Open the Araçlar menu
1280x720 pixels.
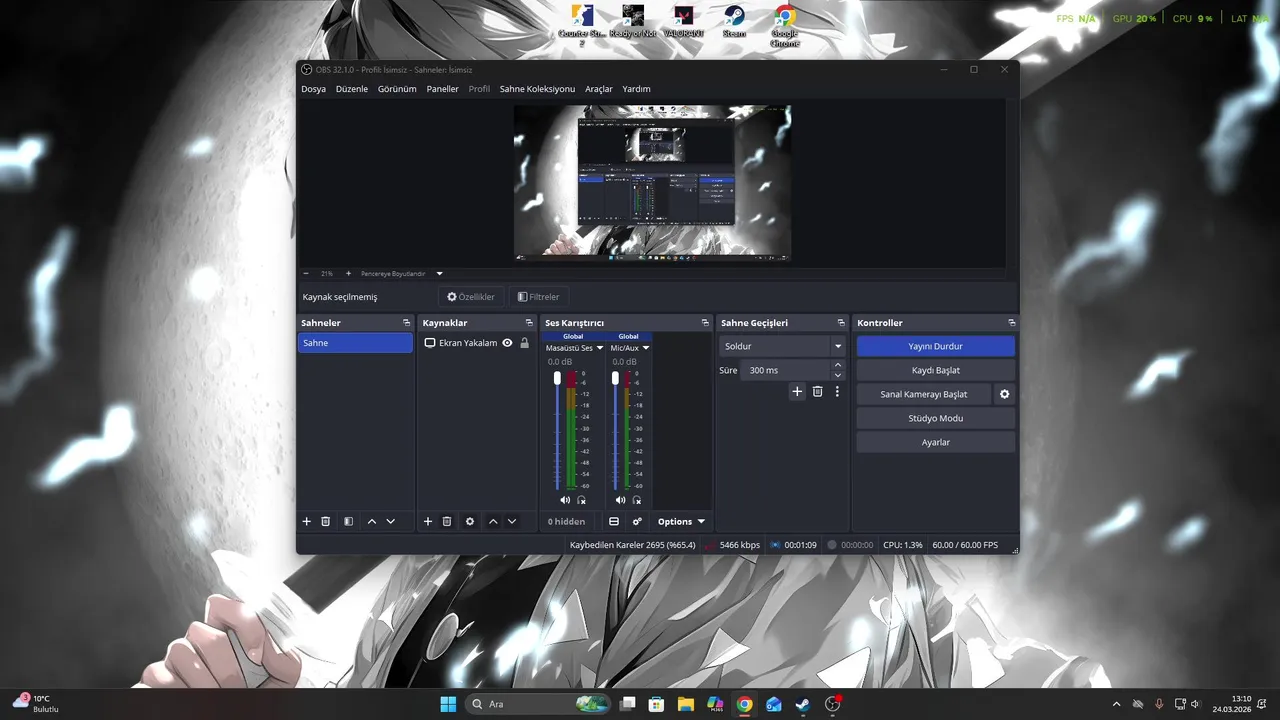coord(599,89)
